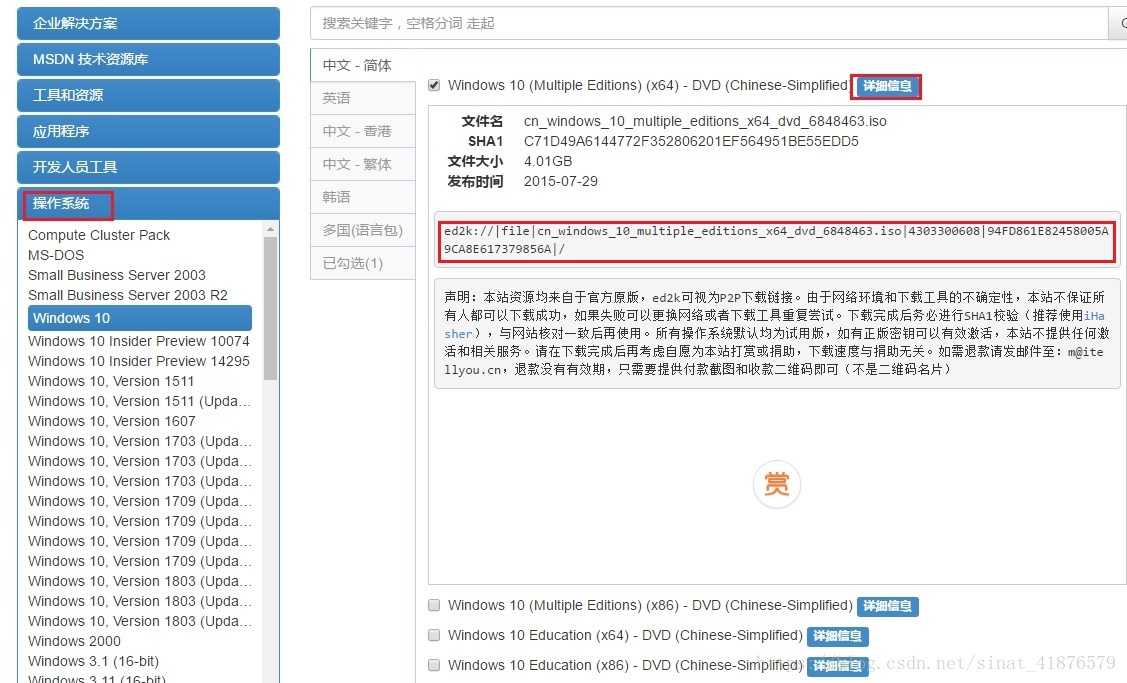
Task: Open the 多国(语言包) tab
Action: click(x=363, y=230)
